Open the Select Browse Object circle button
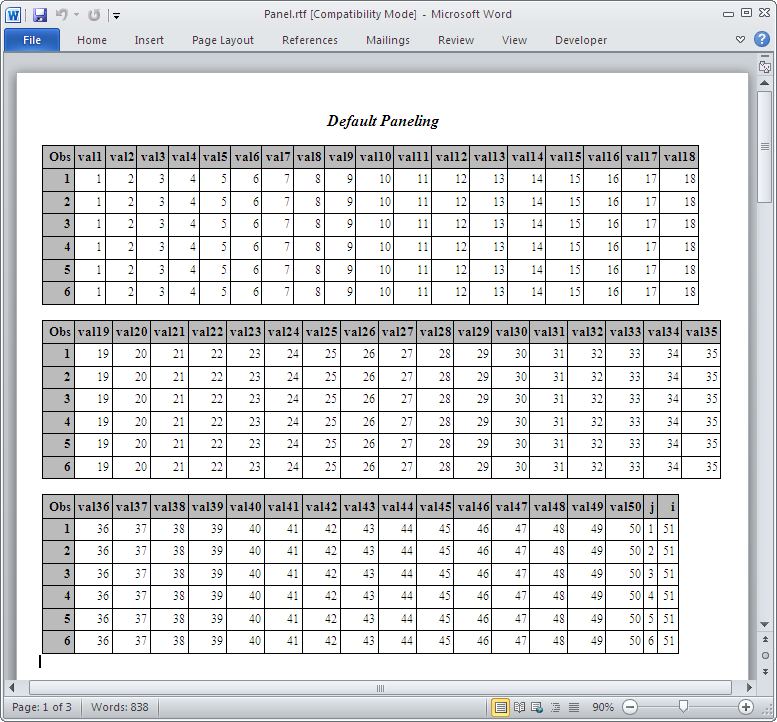The width and height of the screenshot is (777, 722). pos(765,656)
